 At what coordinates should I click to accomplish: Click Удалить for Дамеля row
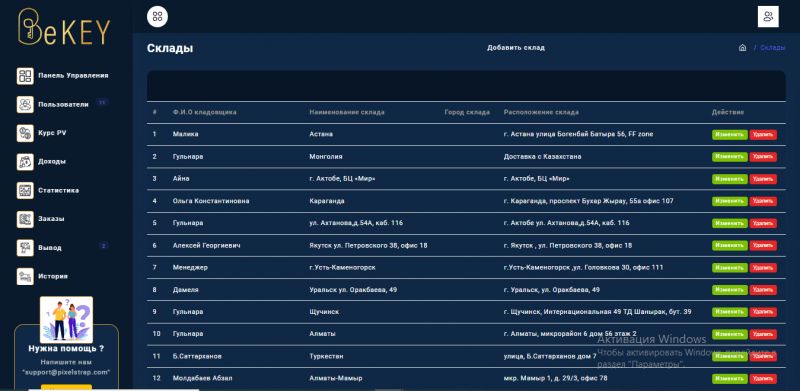(x=763, y=290)
